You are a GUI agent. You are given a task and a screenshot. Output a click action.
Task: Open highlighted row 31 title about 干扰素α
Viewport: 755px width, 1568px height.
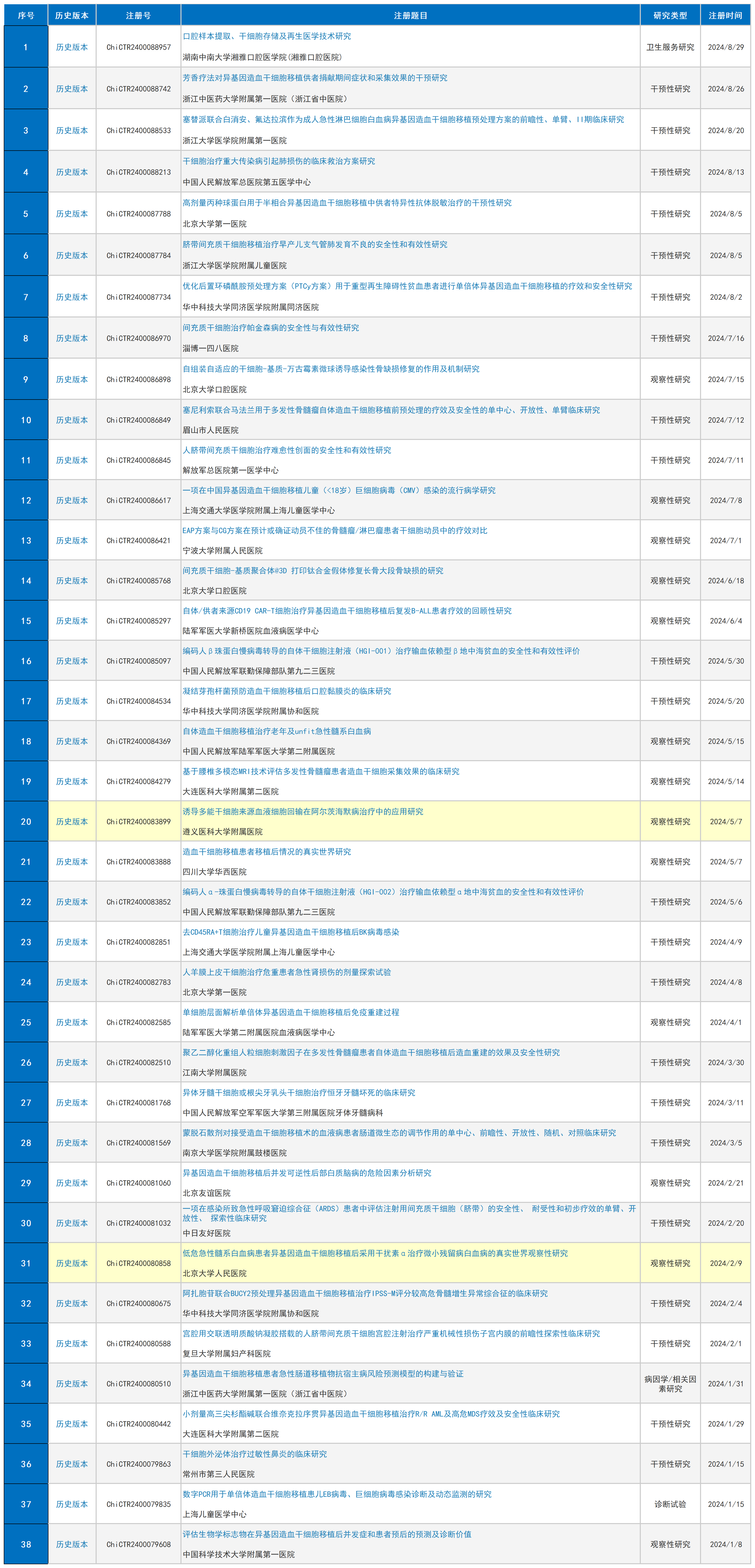(375, 1253)
